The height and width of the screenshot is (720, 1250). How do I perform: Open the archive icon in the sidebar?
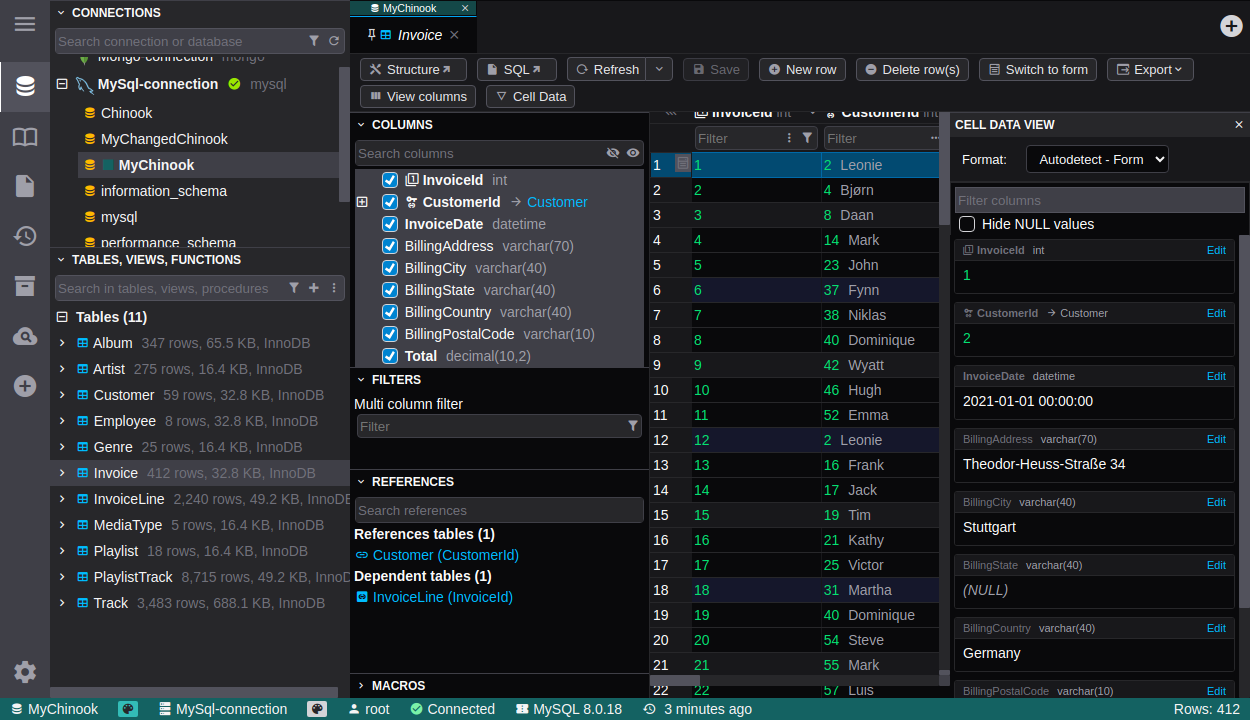25,286
